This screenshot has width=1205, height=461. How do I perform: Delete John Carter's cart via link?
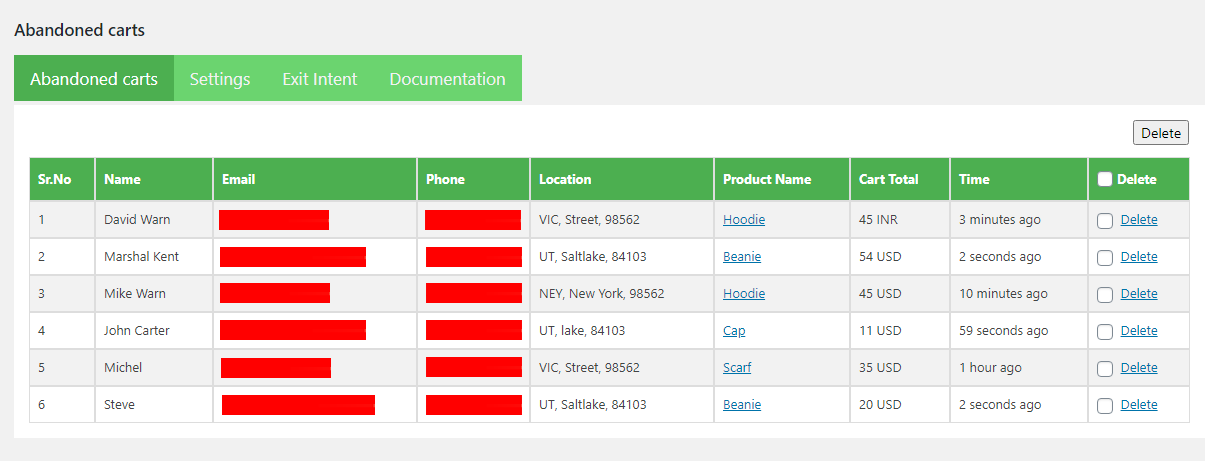1139,330
